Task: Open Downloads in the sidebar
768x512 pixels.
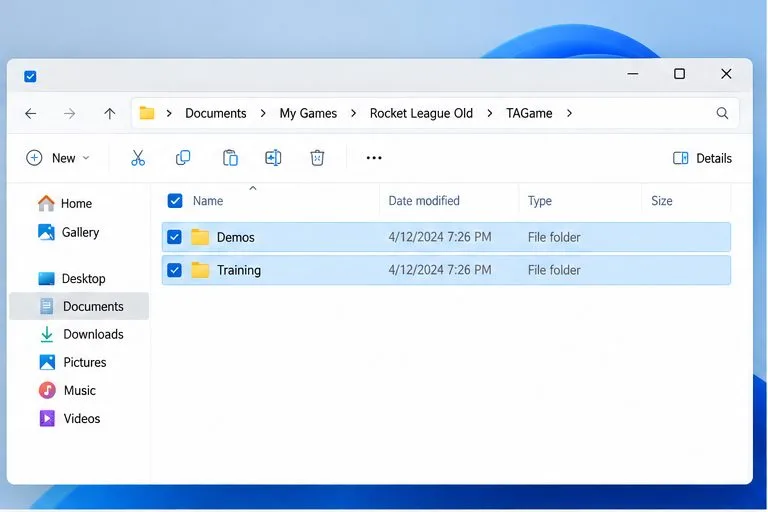Action: point(79,335)
